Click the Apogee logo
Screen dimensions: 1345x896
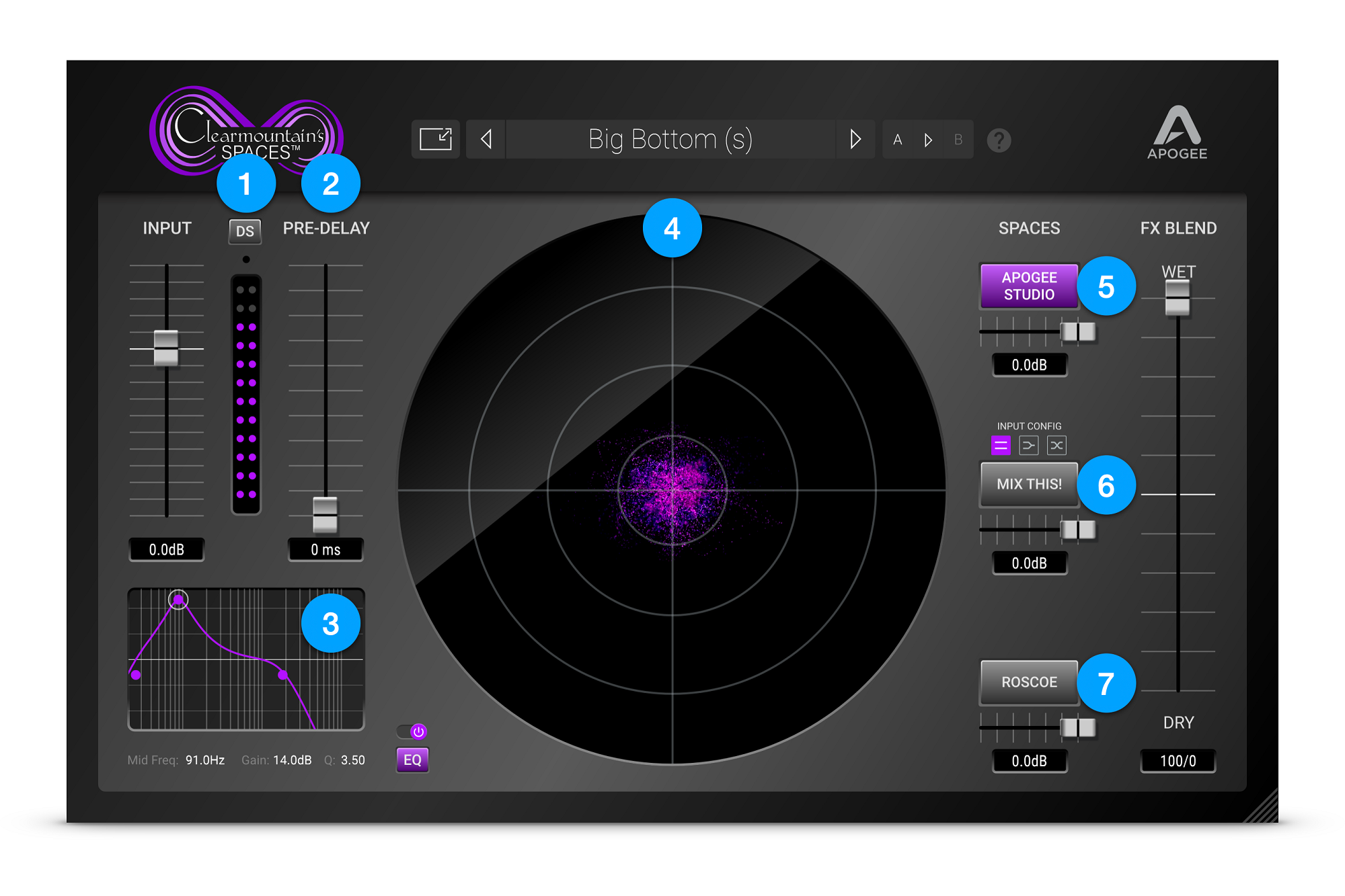(1177, 132)
